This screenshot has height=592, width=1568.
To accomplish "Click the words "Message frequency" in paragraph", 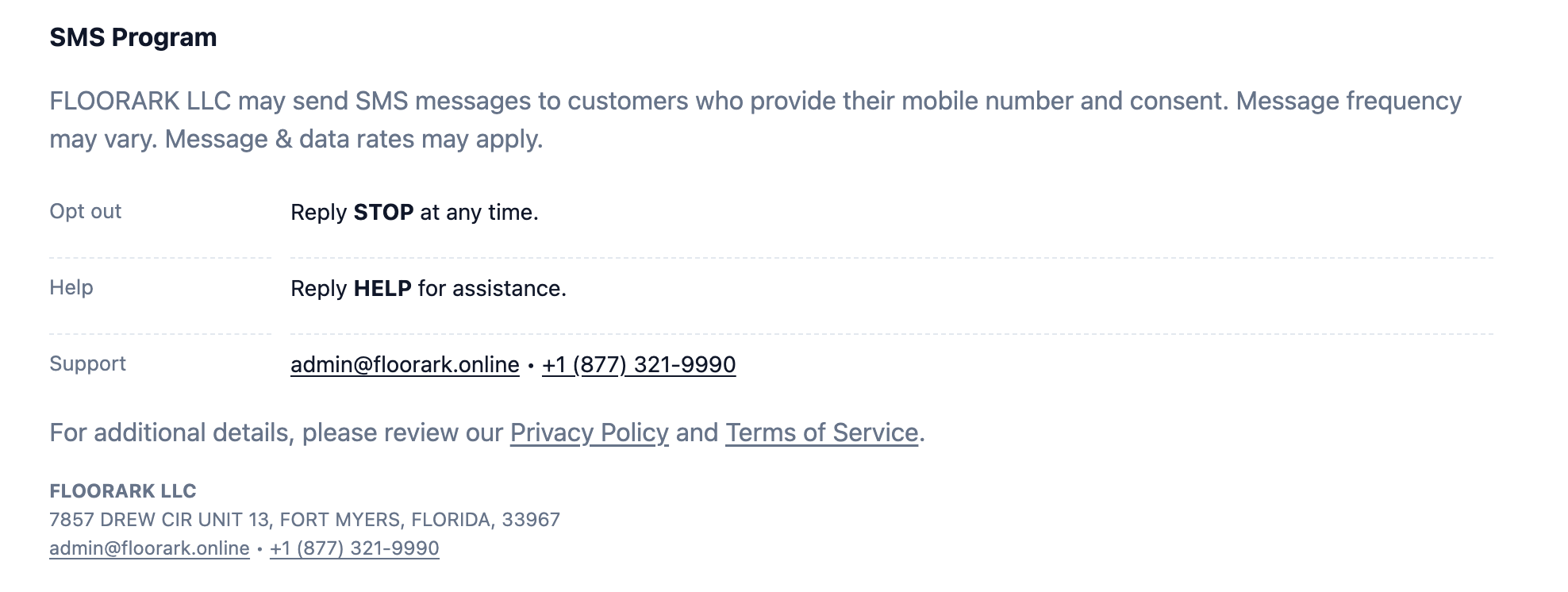I will (x=1348, y=101).
